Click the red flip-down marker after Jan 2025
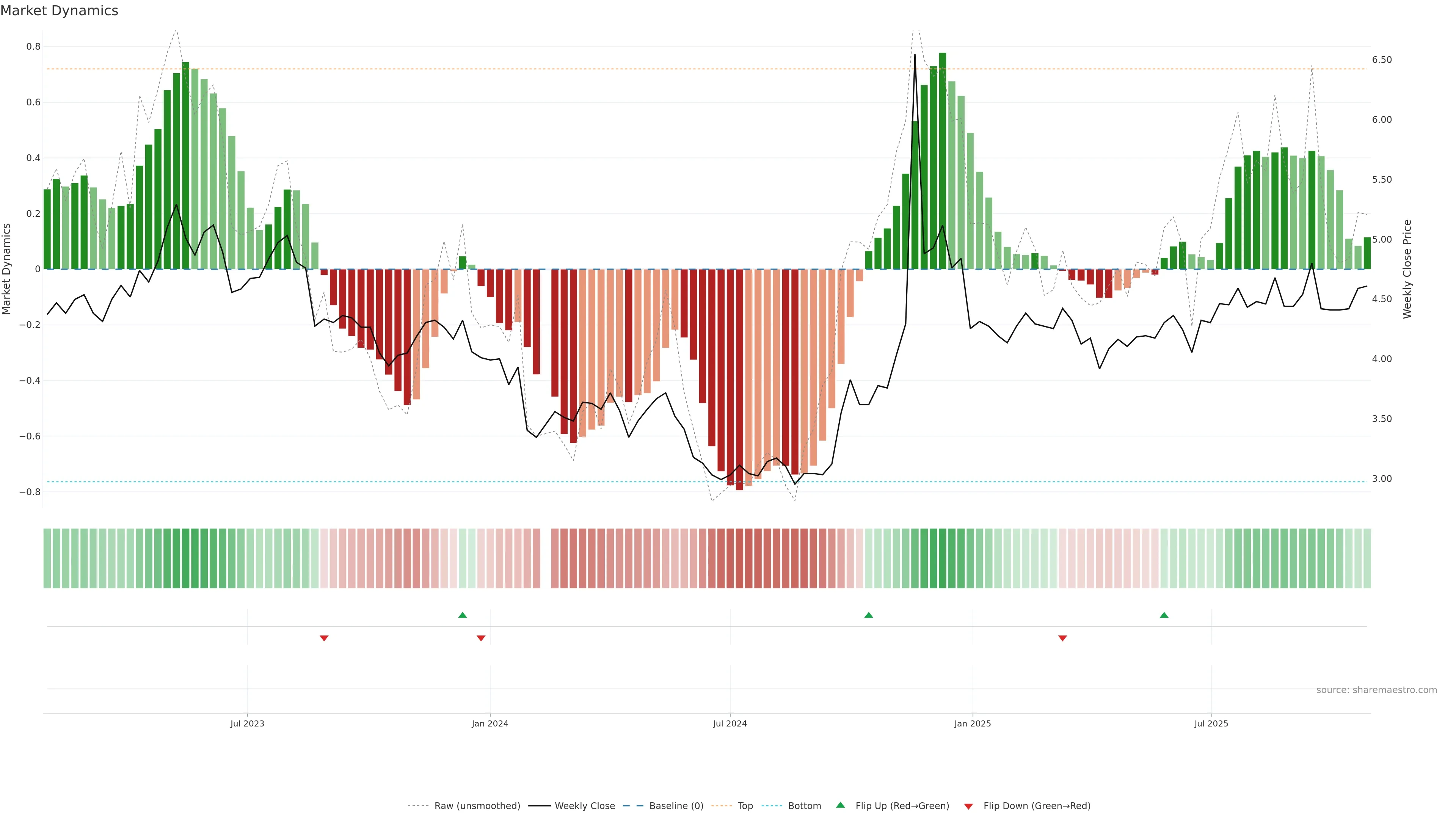This screenshot has width=1456, height=819. coord(1062,638)
